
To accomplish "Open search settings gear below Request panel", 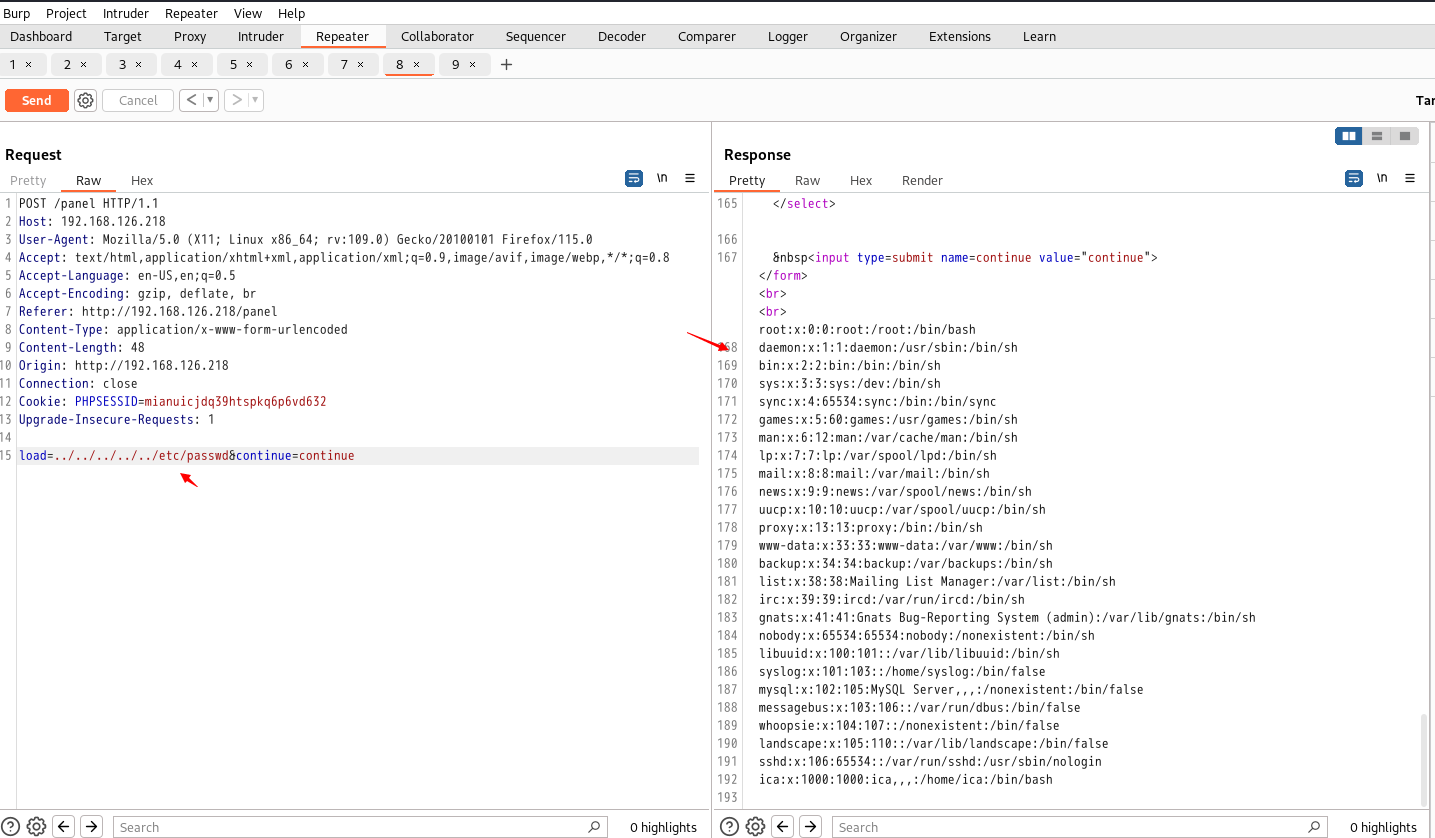I will (x=36, y=826).
